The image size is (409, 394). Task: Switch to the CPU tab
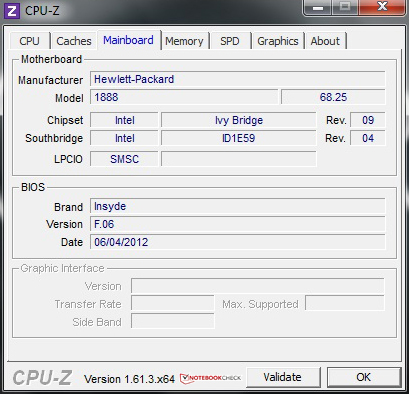pos(30,41)
